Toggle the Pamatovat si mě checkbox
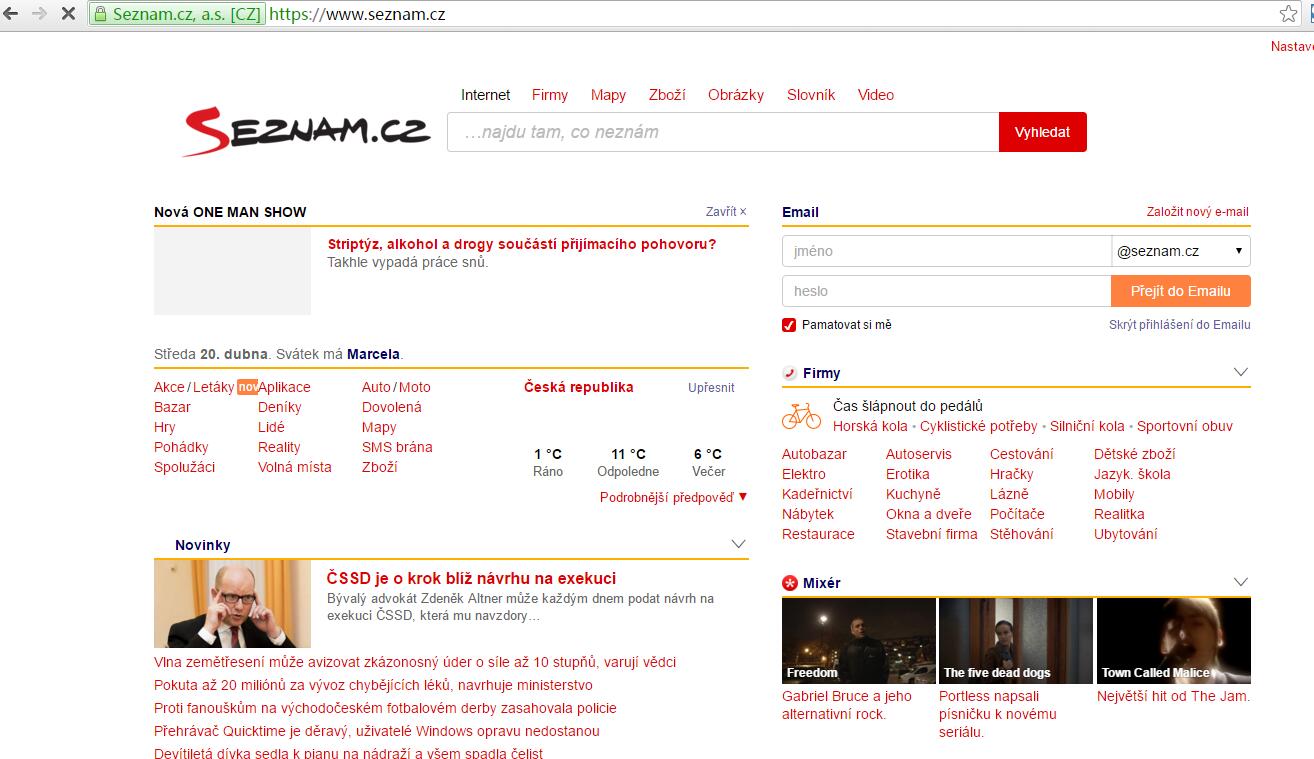The width and height of the screenshot is (1314, 759). click(789, 325)
